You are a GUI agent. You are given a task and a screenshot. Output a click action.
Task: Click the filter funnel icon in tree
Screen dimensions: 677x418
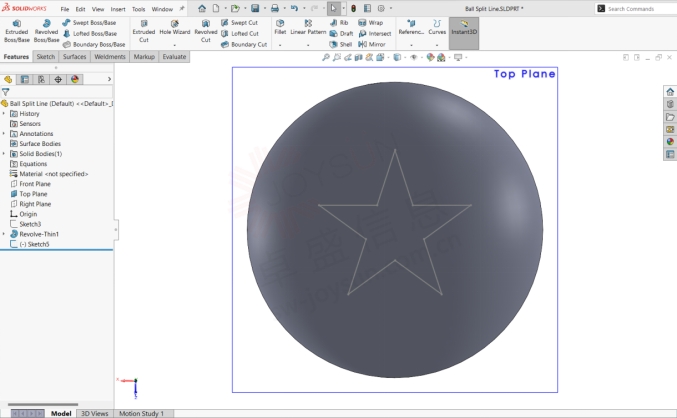click(6, 92)
